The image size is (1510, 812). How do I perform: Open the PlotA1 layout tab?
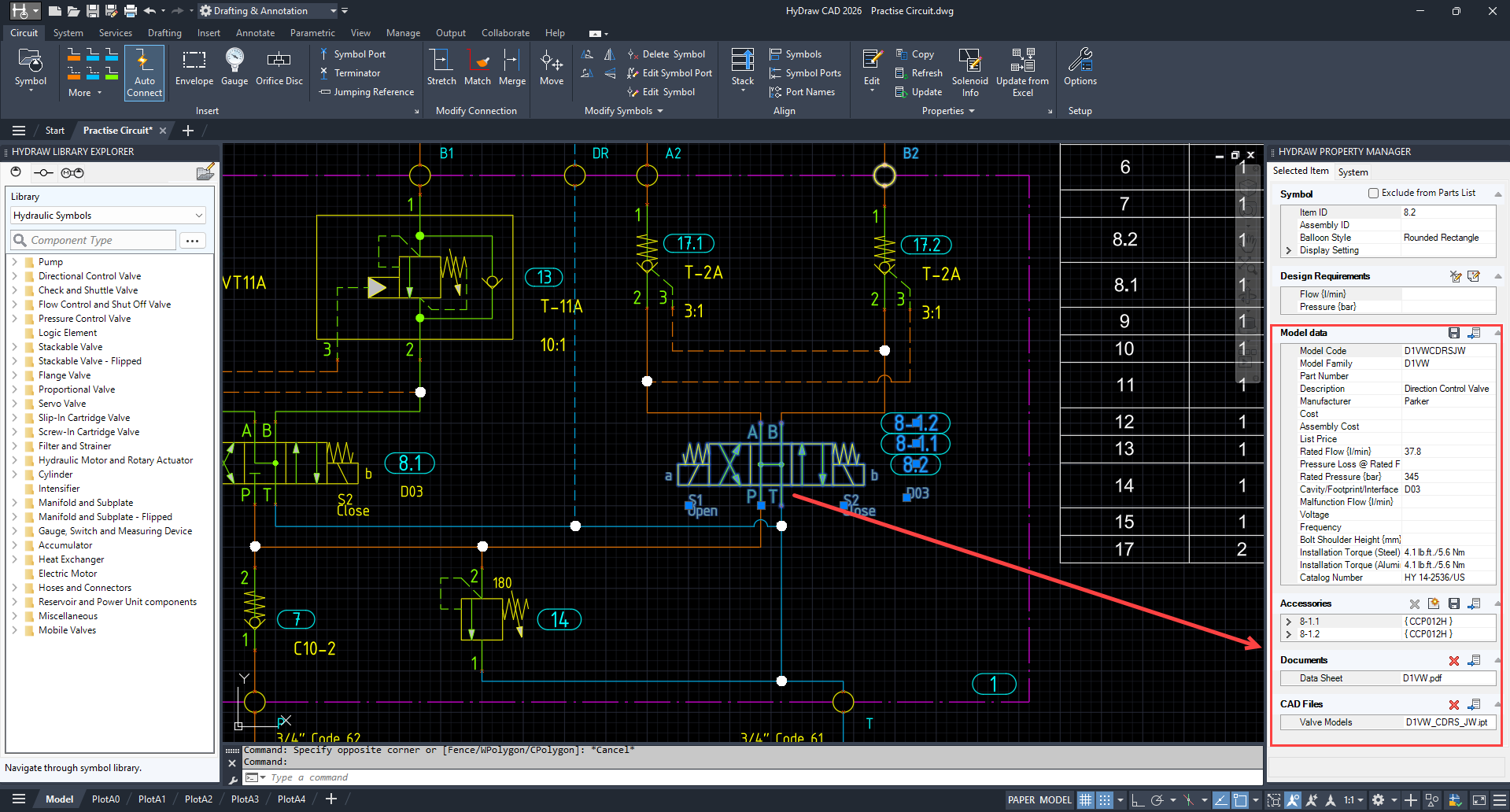[152, 798]
